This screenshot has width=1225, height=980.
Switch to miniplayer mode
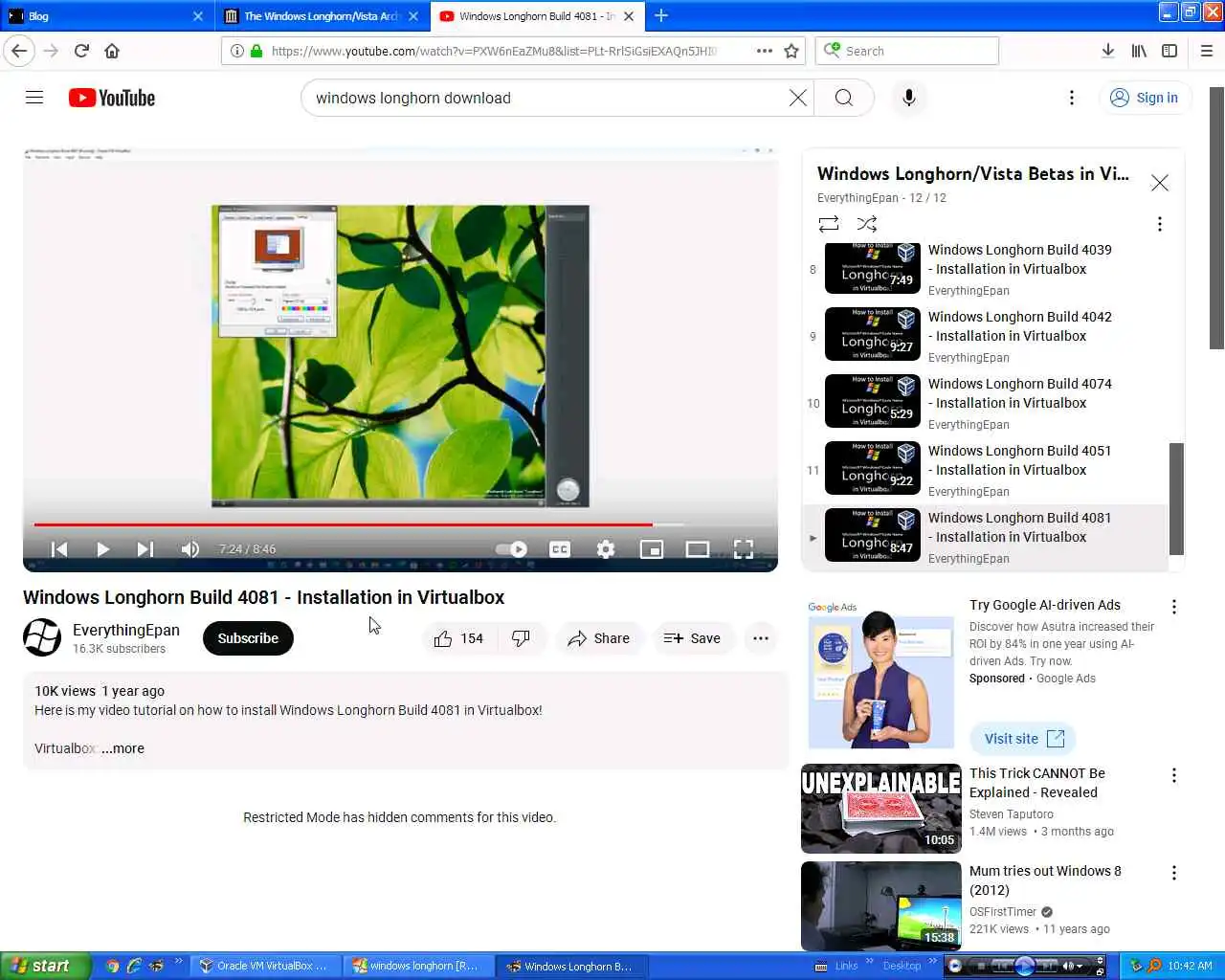click(652, 549)
